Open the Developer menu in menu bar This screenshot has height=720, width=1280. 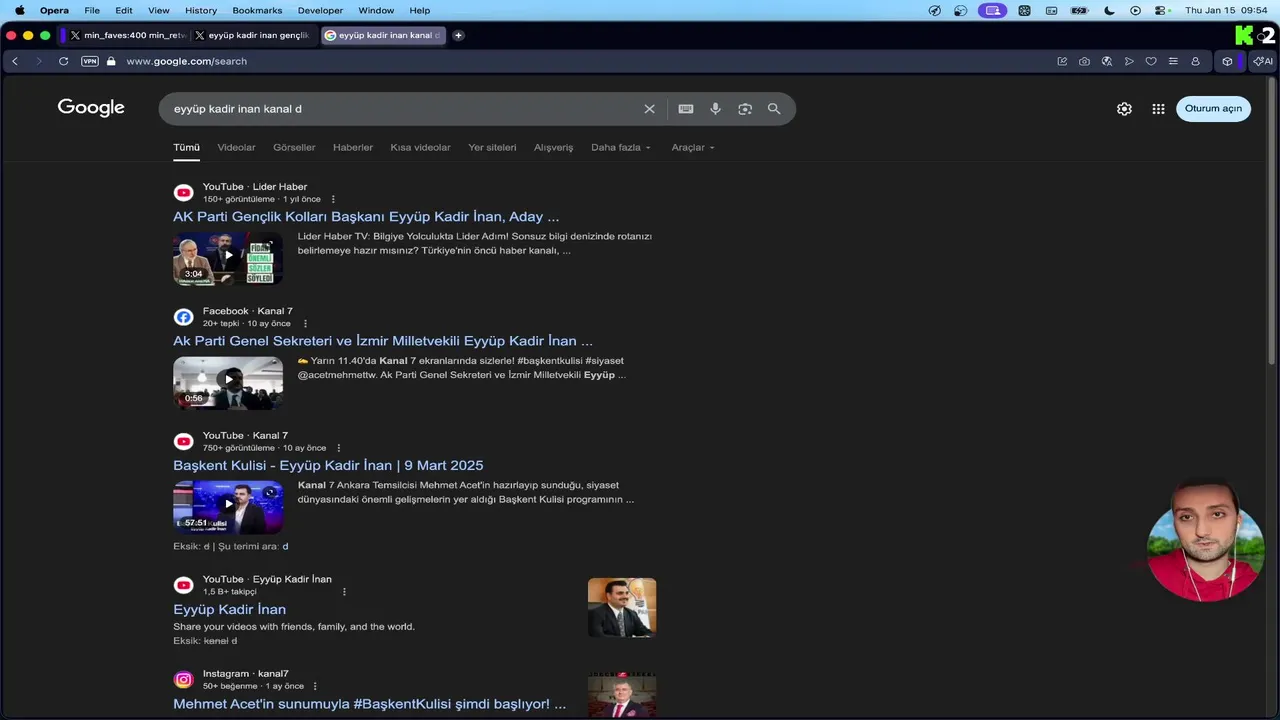pos(320,10)
